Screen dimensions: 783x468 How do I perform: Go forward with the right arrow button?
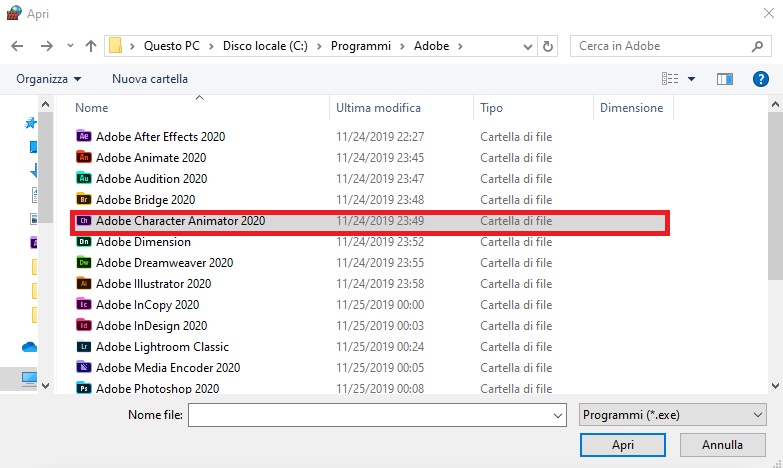click(46, 46)
